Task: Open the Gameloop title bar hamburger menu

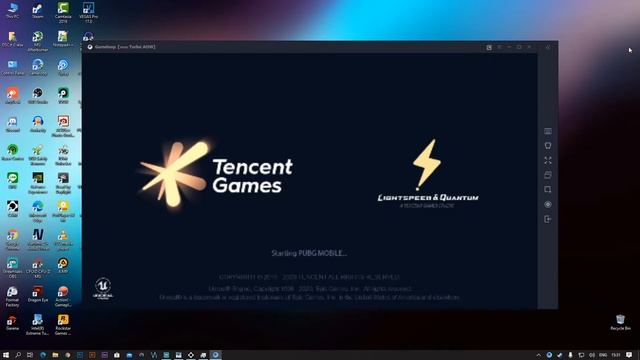Action: [499, 47]
